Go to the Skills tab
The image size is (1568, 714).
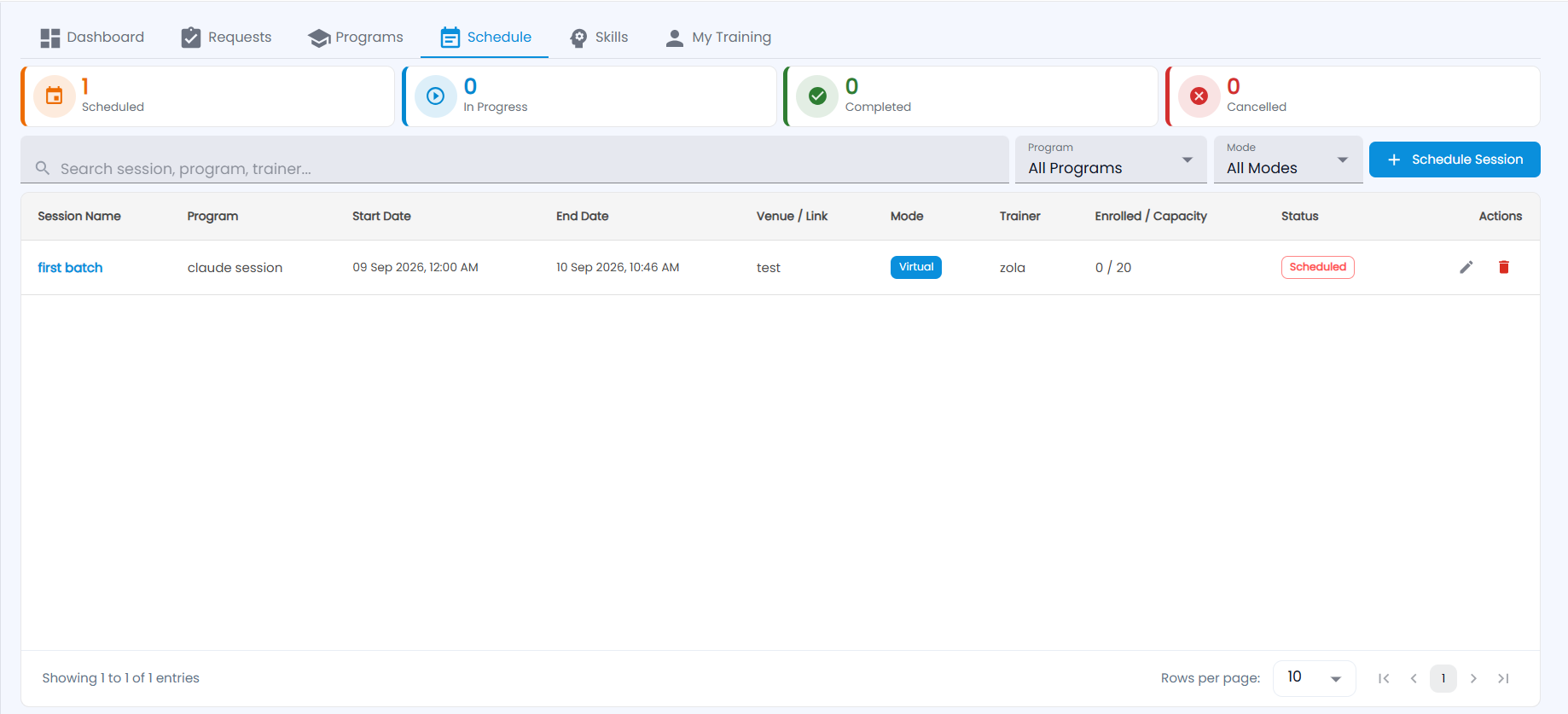coord(599,38)
